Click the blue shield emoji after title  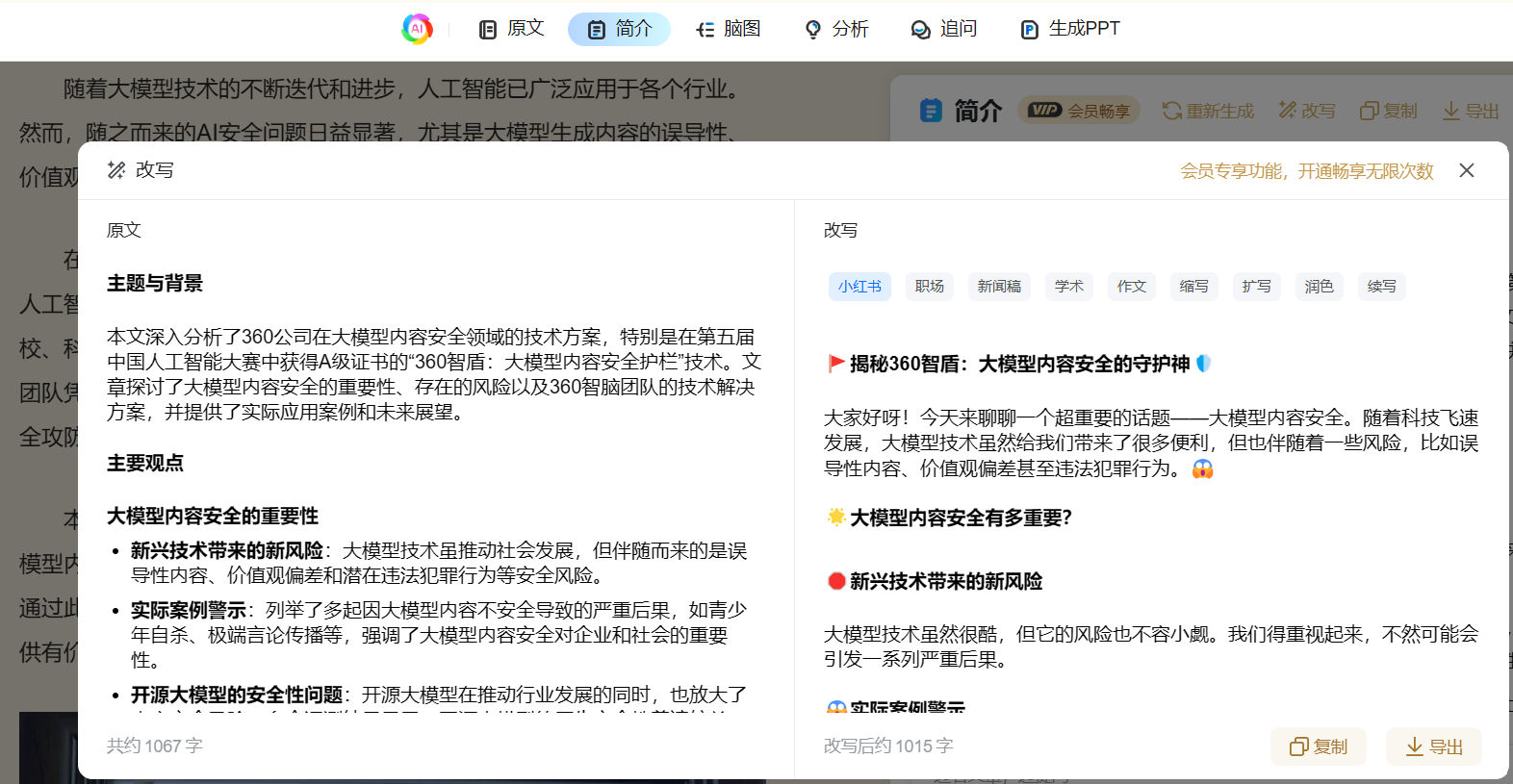1203,364
